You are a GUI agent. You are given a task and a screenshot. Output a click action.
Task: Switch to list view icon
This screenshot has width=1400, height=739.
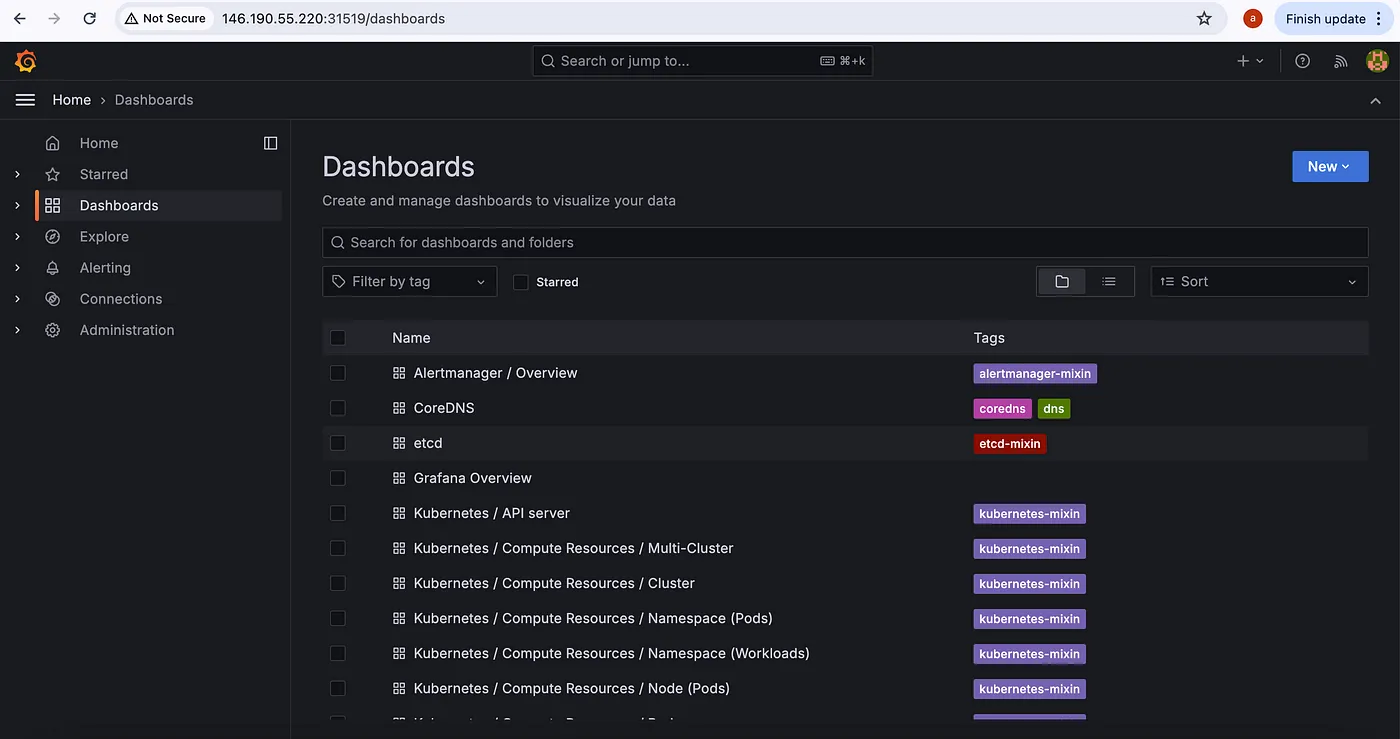(x=1109, y=282)
